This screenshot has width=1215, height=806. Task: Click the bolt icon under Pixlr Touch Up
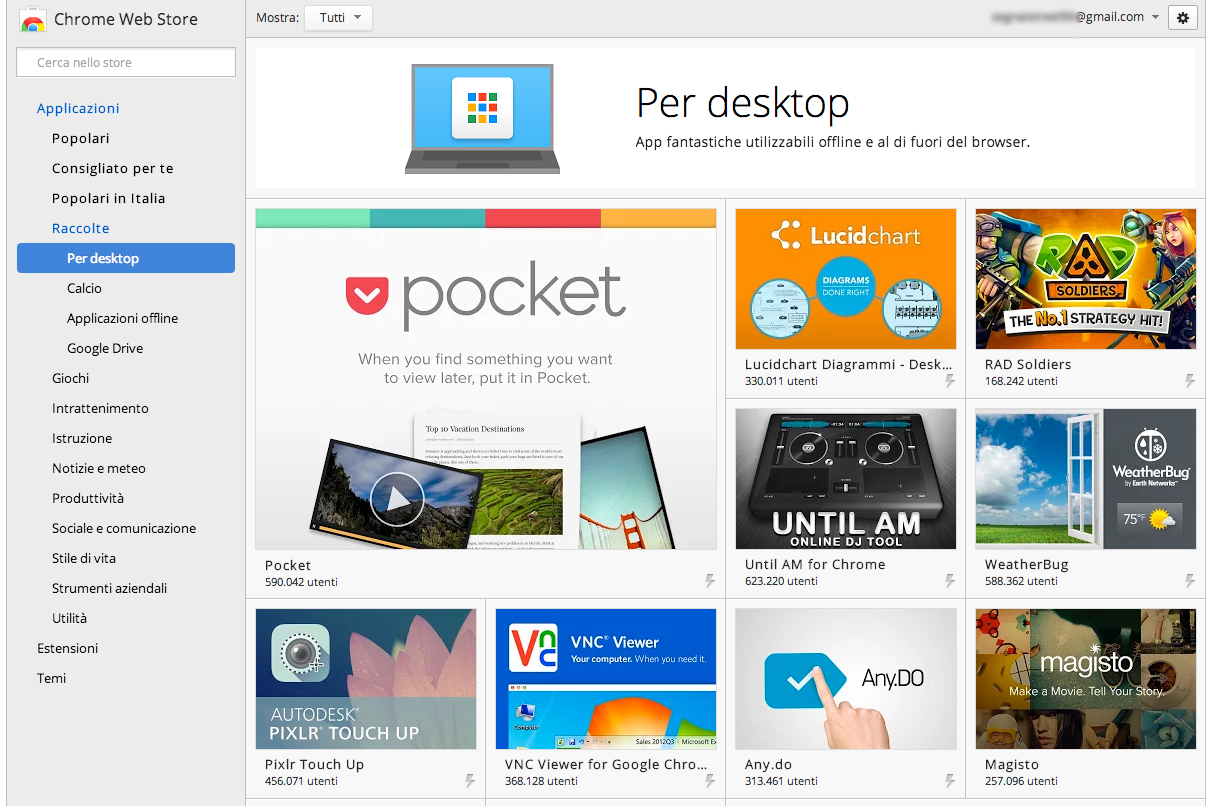point(470,781)
